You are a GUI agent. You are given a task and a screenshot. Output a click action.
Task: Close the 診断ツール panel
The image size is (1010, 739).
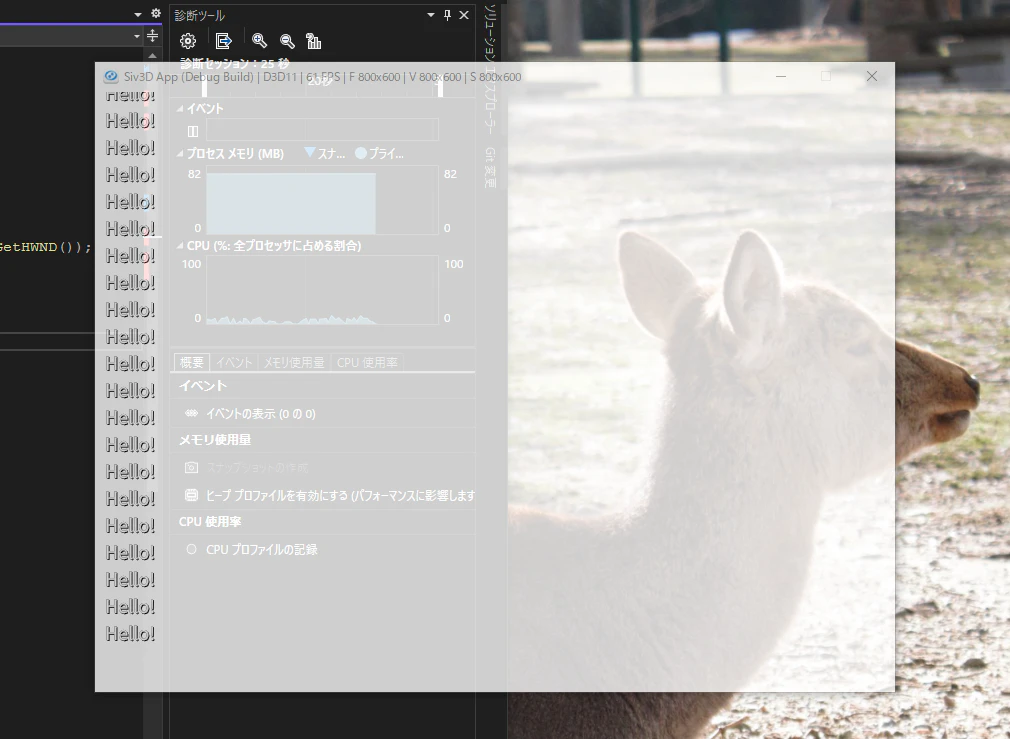click(x=464, y=15)
